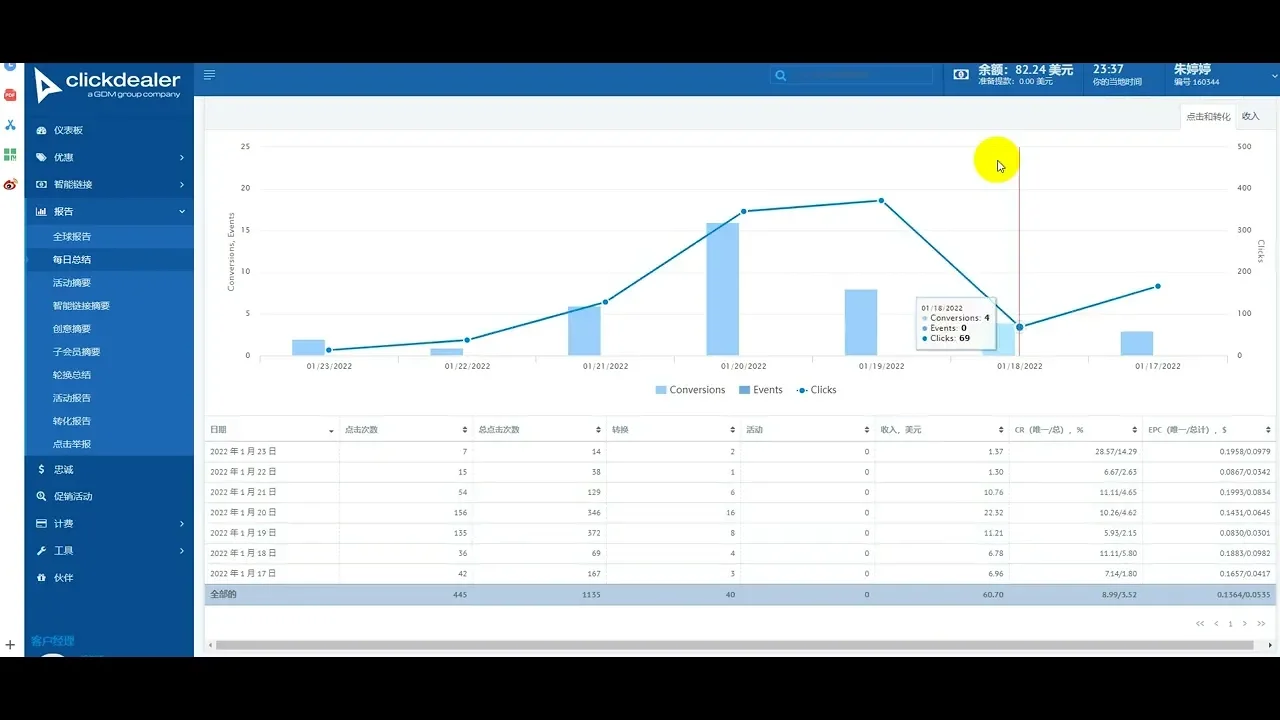Open 忠诚 with the dollar icon
This screenshot has height=720, width=1280.
point(63,470)
